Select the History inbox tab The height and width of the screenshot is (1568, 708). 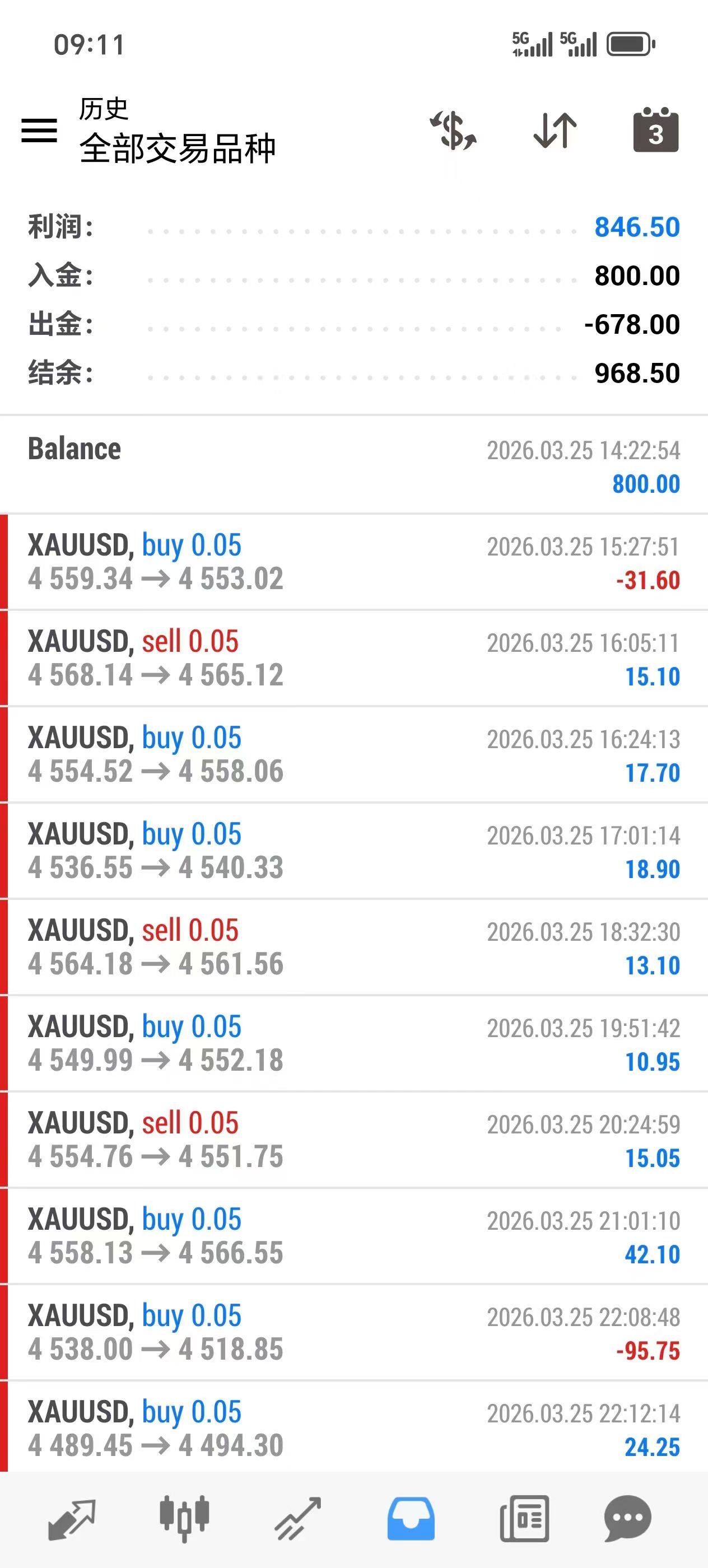point(411,1518)
